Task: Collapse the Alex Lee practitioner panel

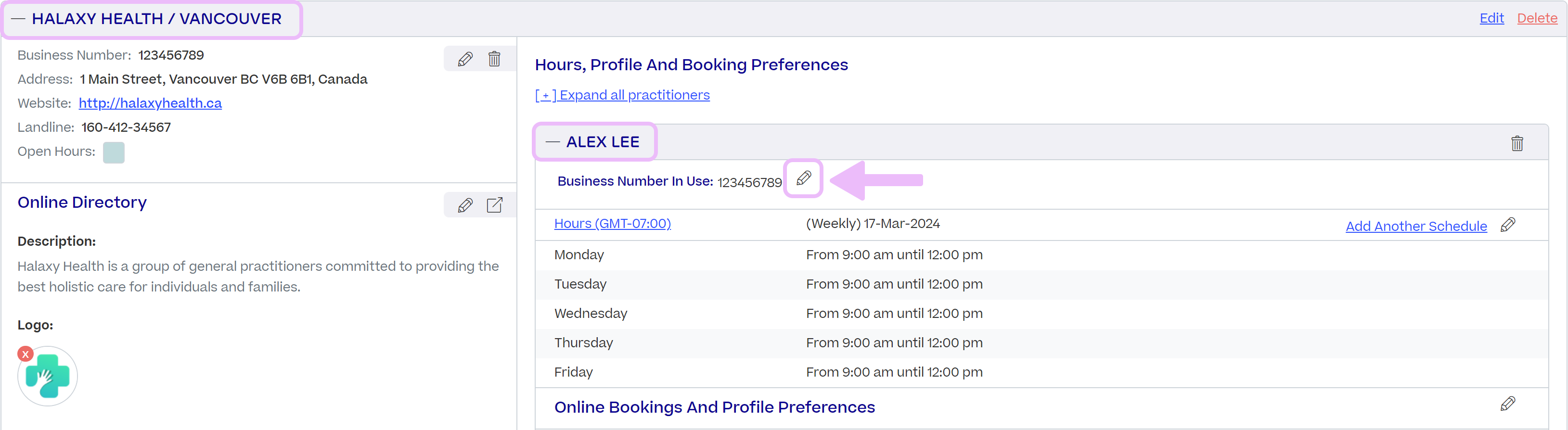Action: [552, 142]
